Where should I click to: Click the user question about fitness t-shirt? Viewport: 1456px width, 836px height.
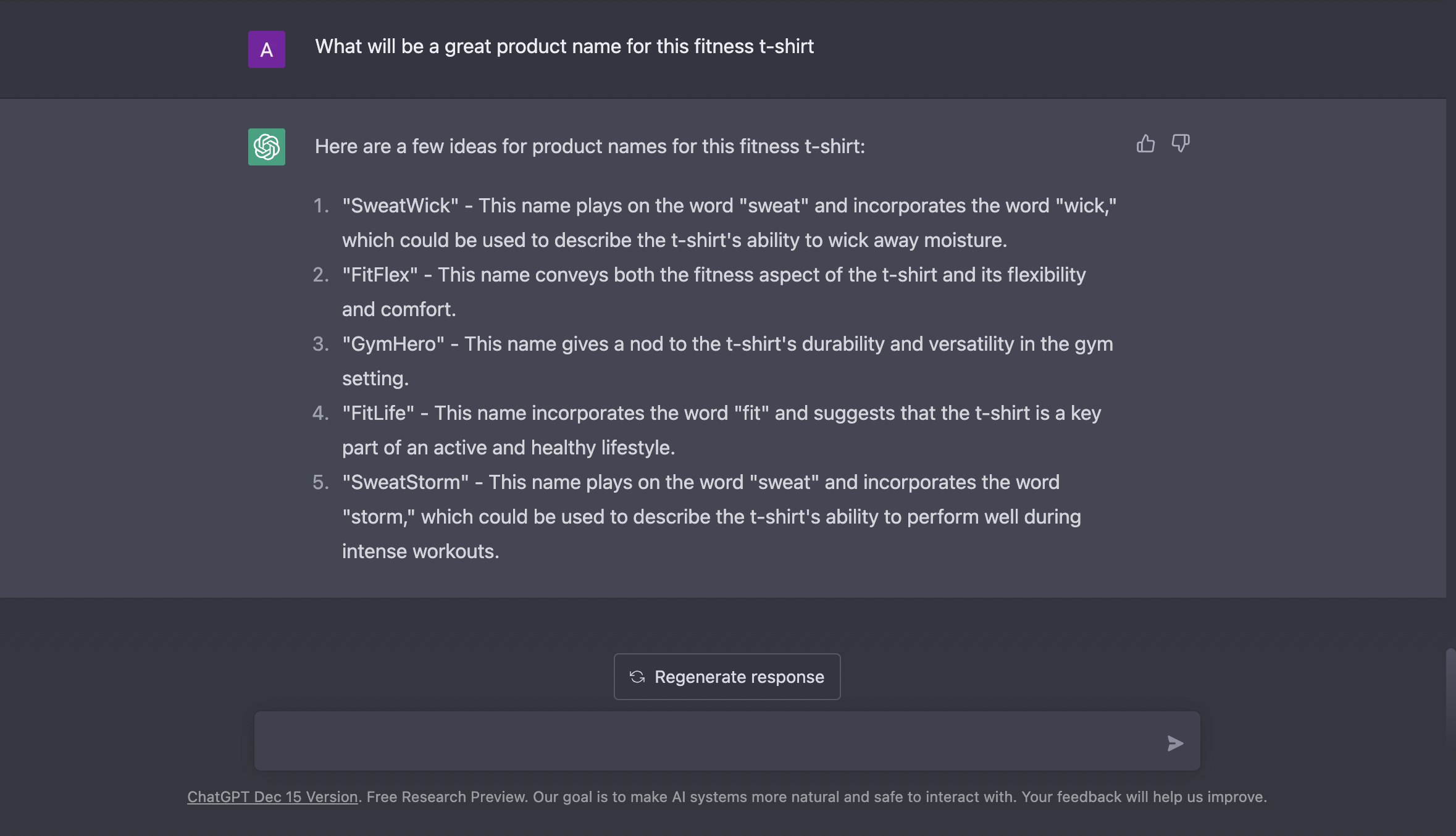(x=564, y=46)
